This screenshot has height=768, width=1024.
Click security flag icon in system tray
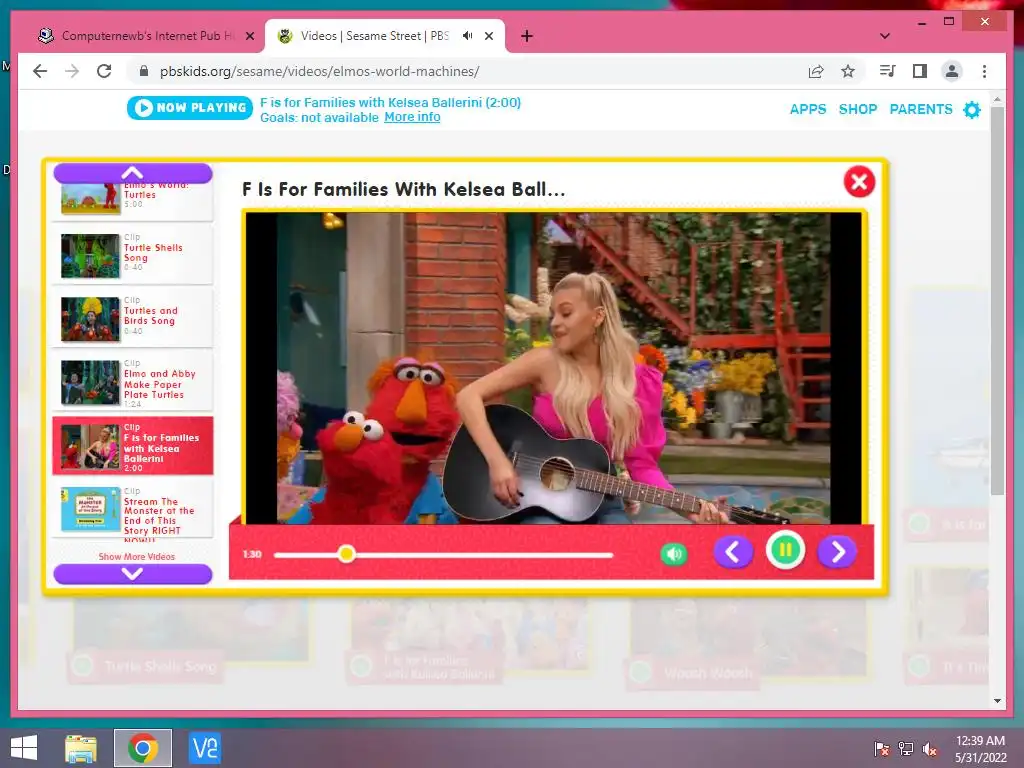coord(882,749)
